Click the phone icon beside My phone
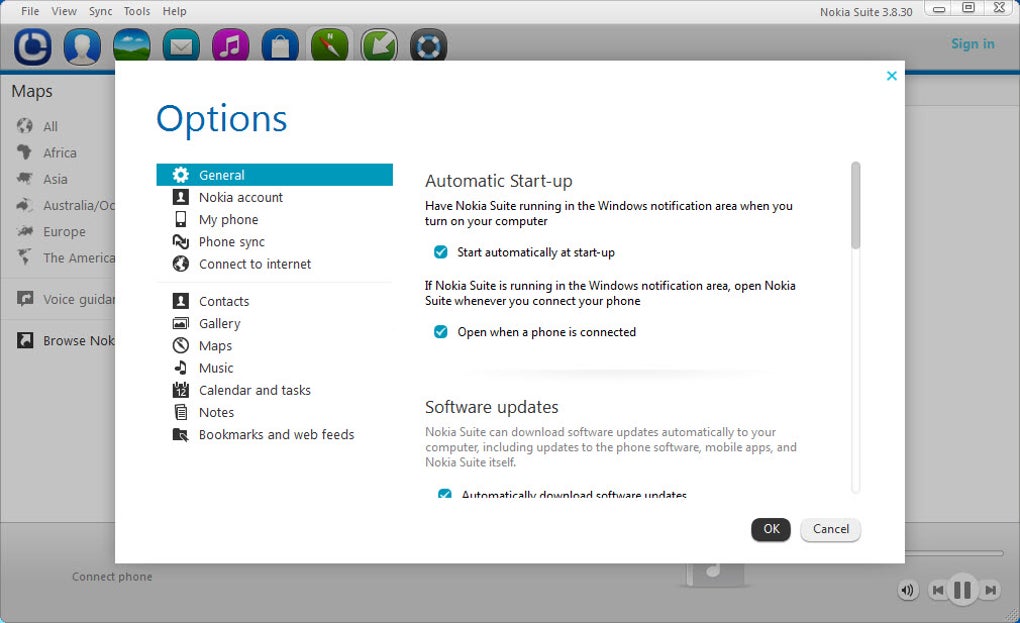 (x=180, y=219)
